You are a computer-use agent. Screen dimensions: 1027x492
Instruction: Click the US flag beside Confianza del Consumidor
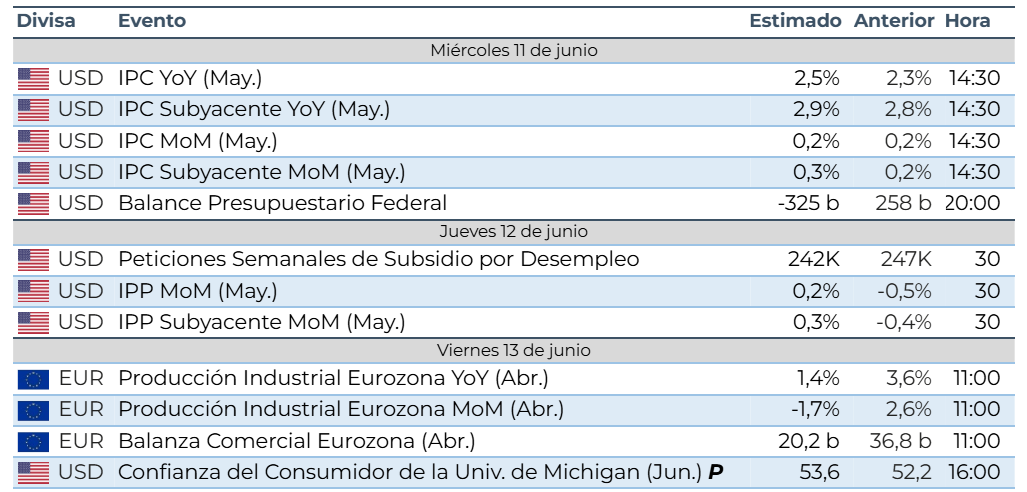tap(33, 472)
